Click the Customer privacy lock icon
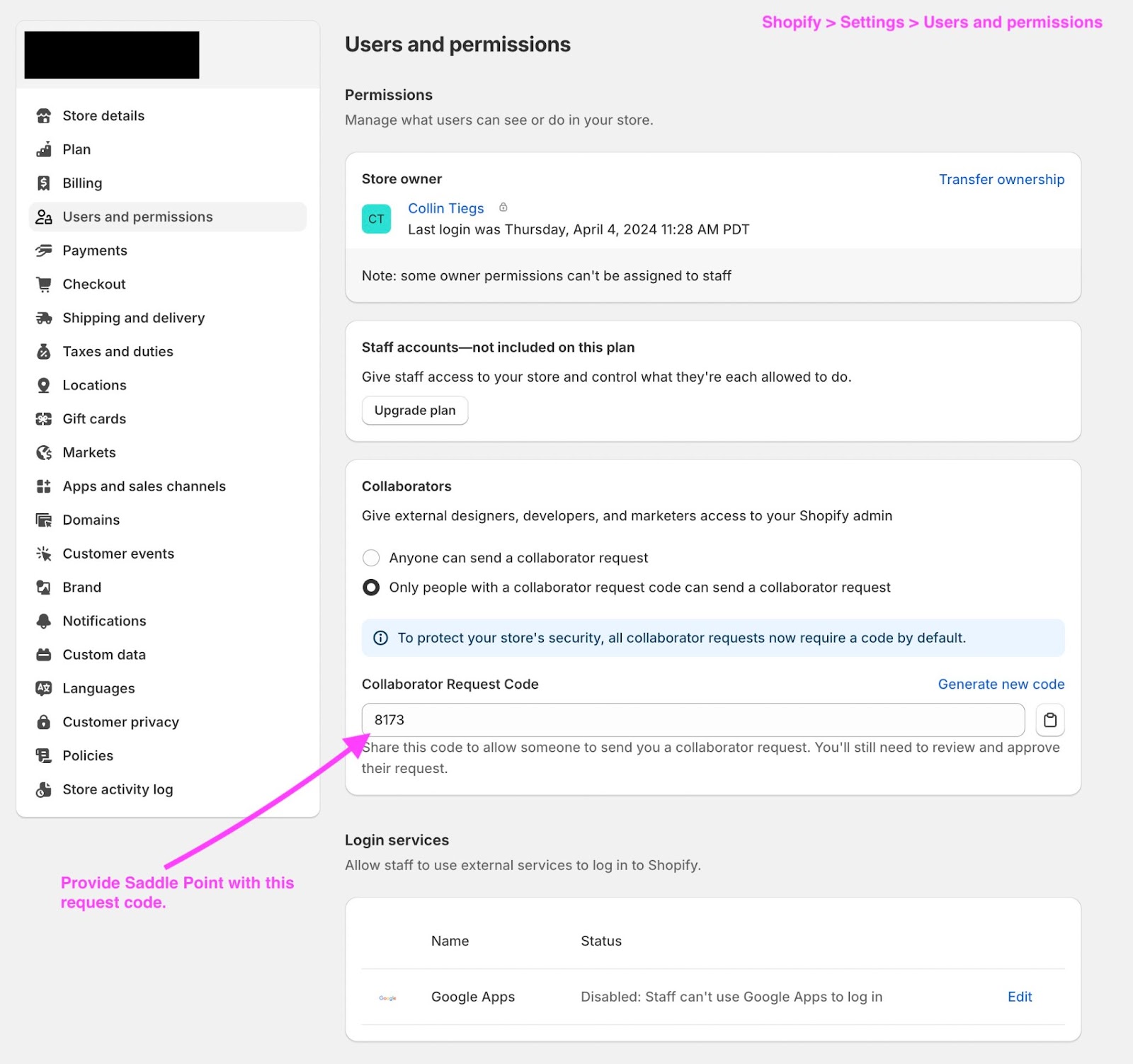 pyautogui.click(x=44, y=722)
